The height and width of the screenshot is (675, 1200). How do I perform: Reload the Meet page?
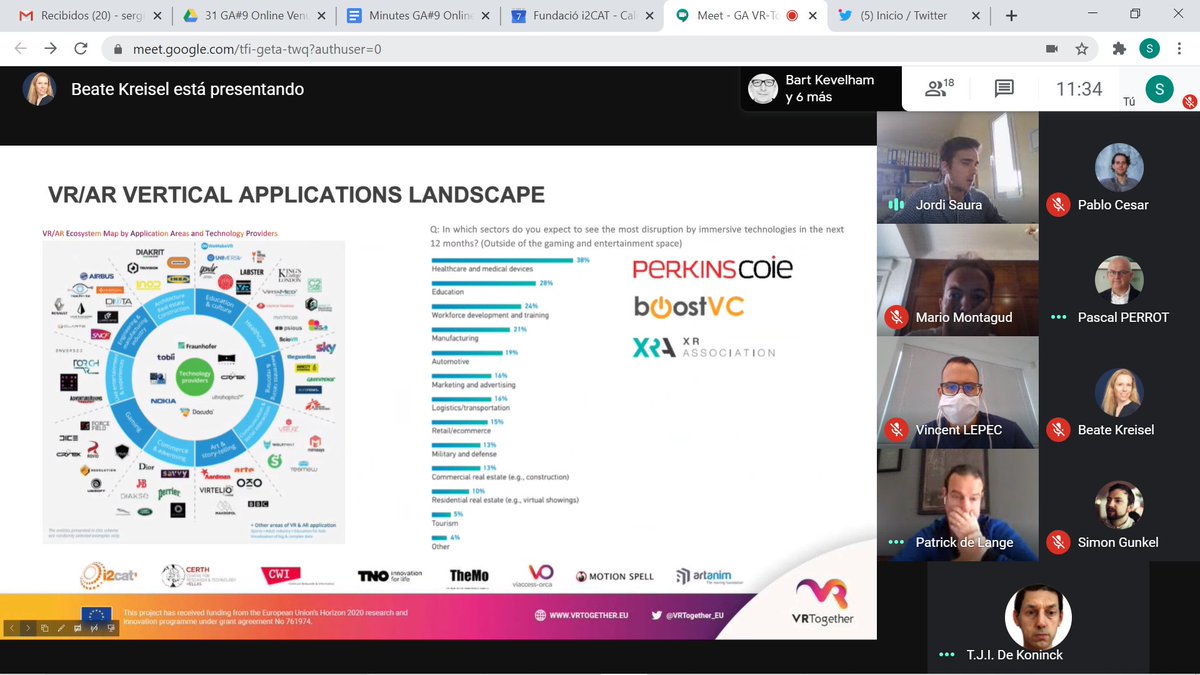point(80,49)
